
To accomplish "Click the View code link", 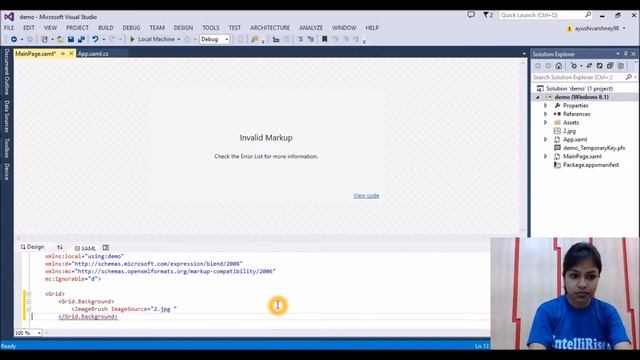I will point(366,196).
